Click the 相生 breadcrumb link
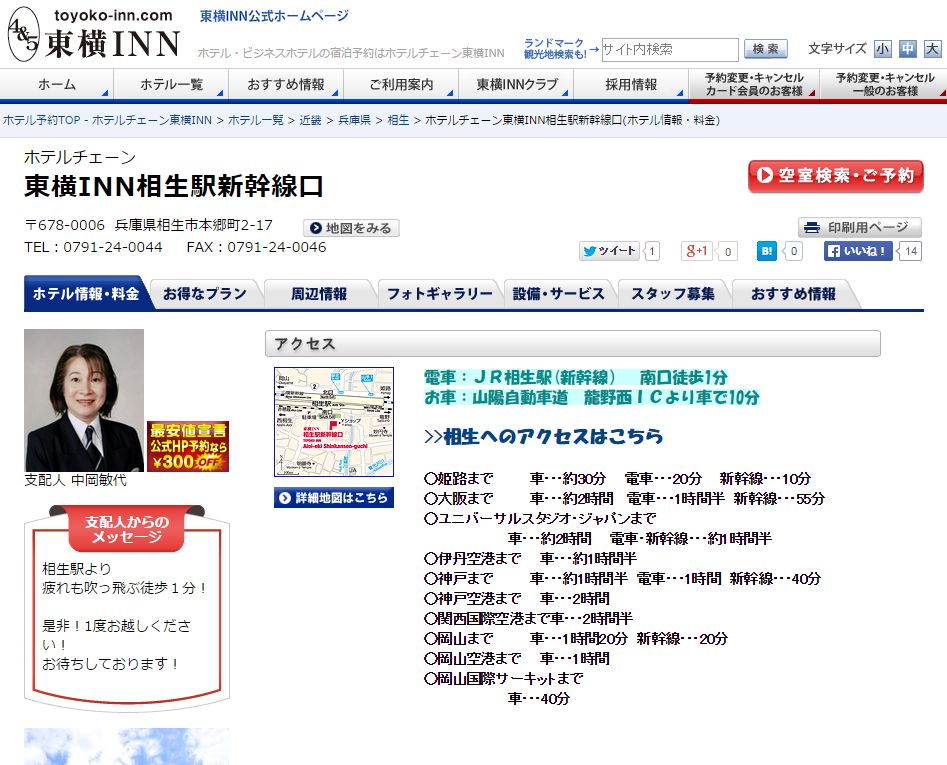 coord(398,120)
